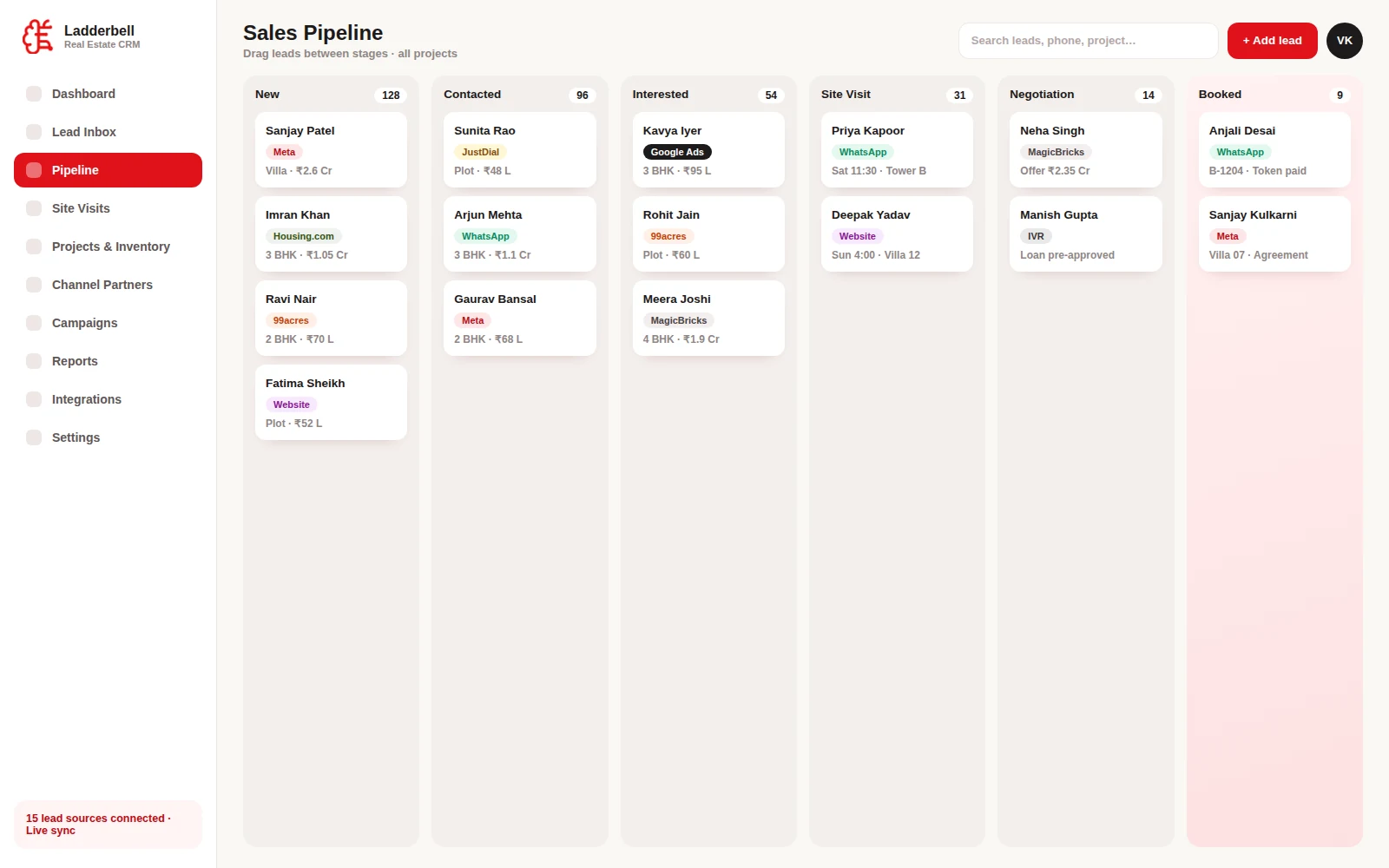Click Fatima Sheikh's Website tag
Screen dimensions: 1389x868
tap(292, 404)
